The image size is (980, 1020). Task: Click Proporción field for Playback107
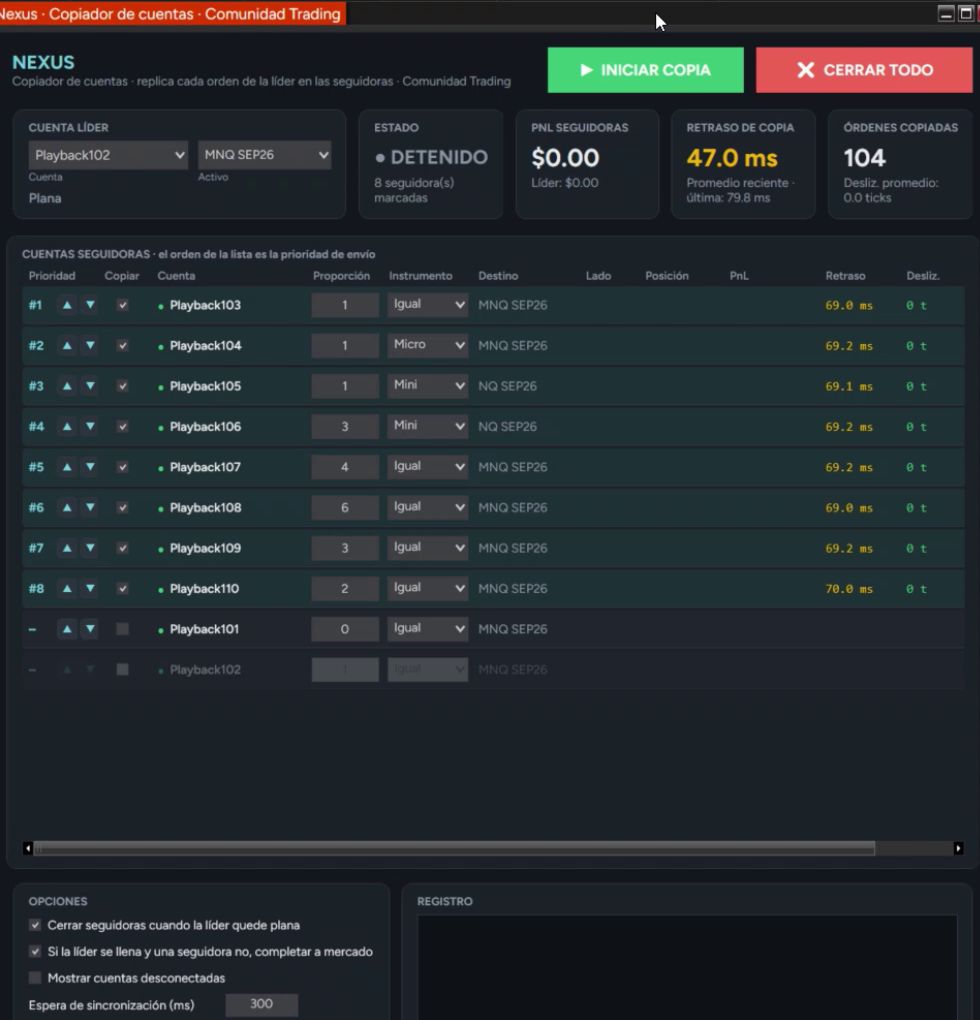coord(345,467)
